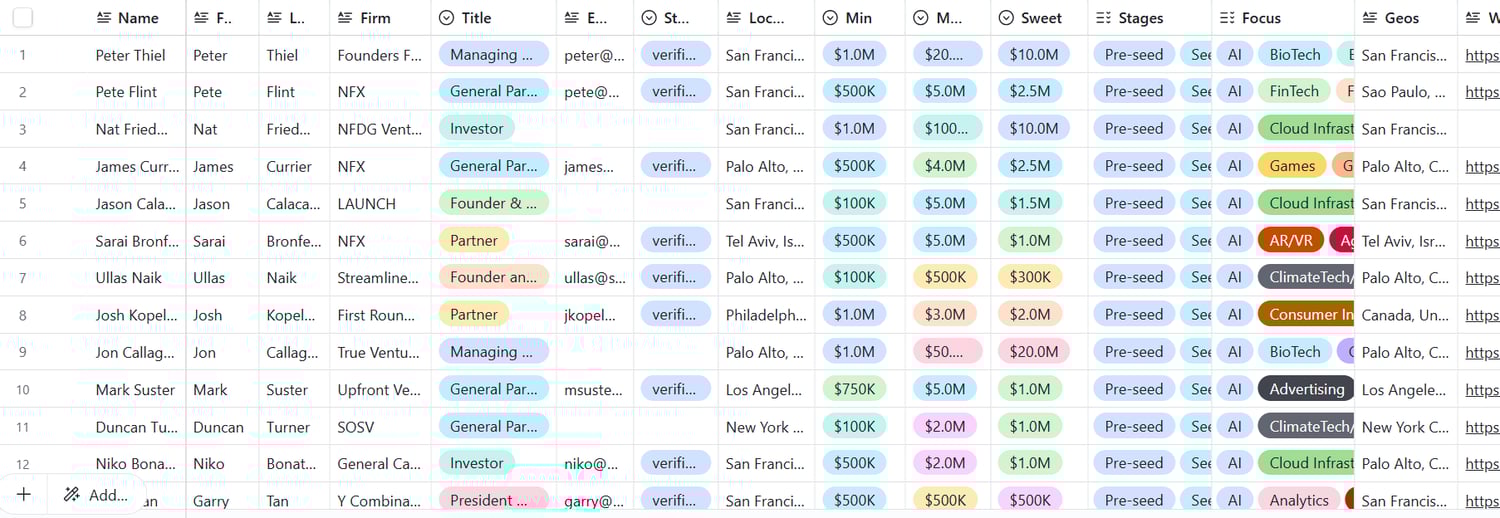Click the multi-select icon beside Stages header
The width and height of the screenshot is (1500, 518).
[x=1103, y=18]
